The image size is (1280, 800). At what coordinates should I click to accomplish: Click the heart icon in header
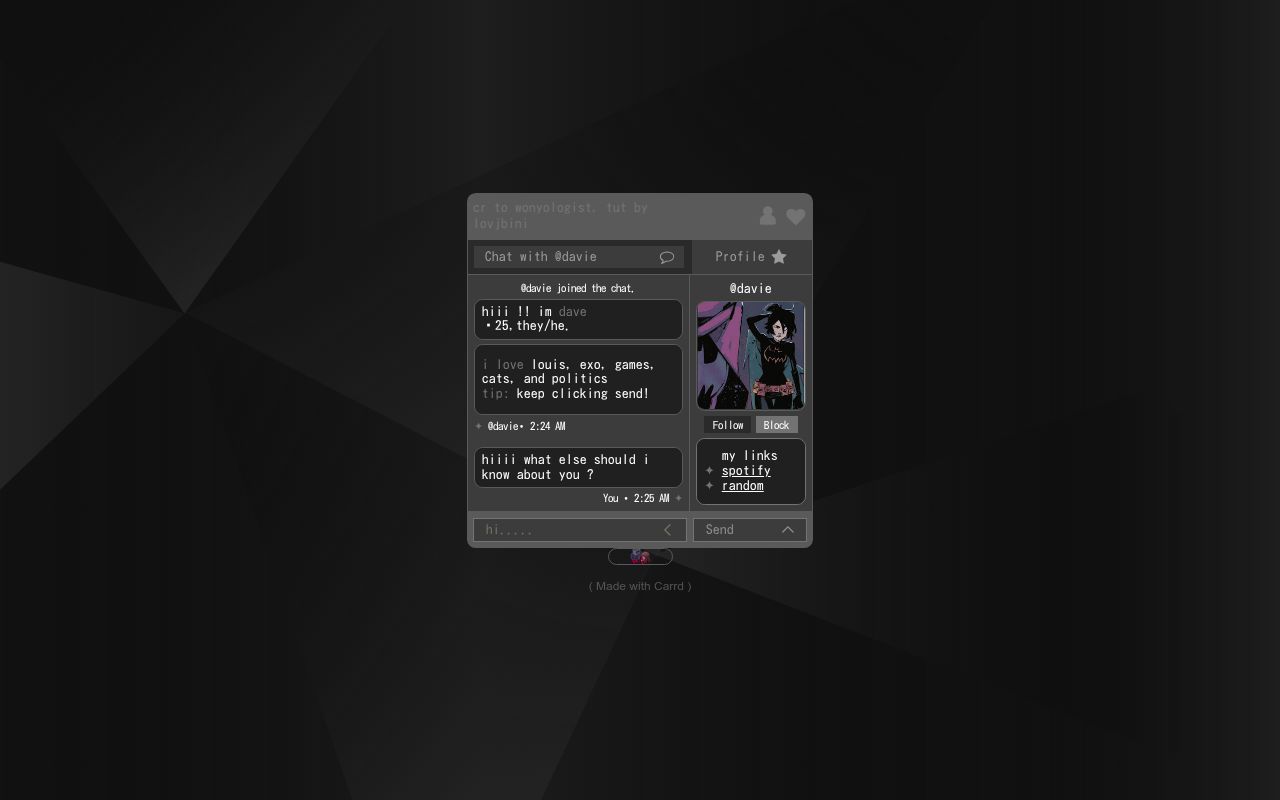(x=795, y=217)
